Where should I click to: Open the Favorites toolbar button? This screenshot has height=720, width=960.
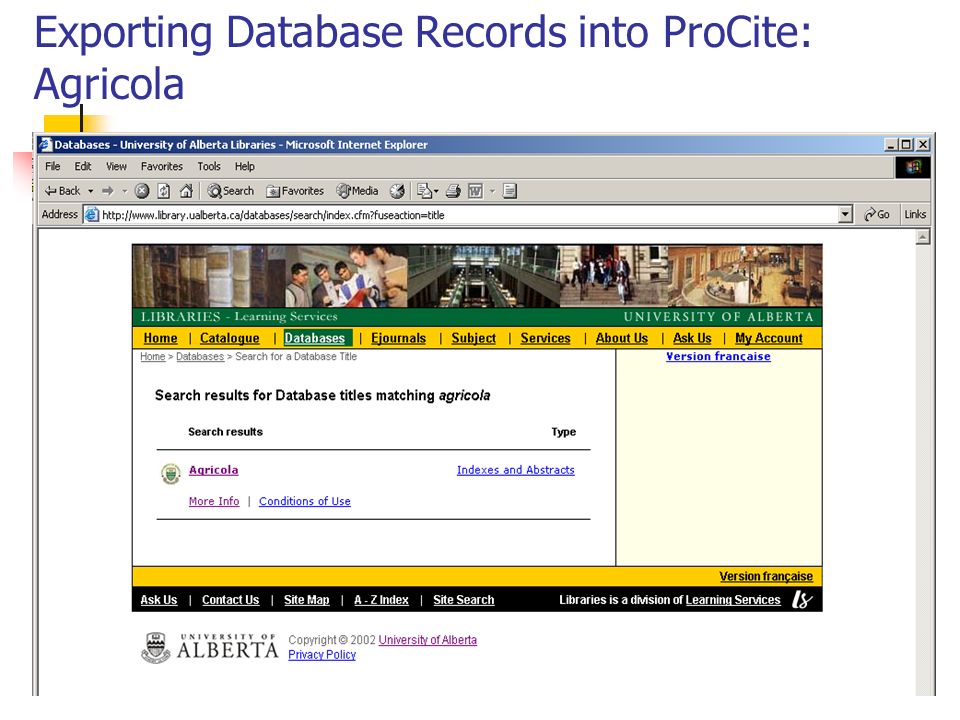(294, 191)
